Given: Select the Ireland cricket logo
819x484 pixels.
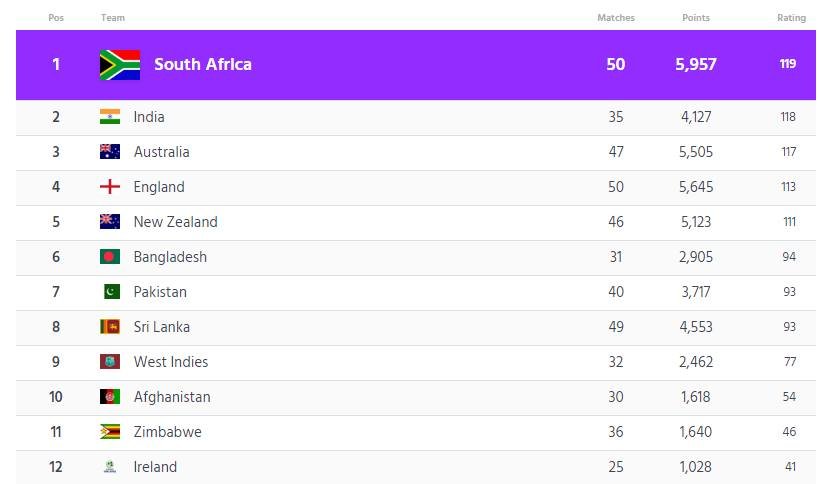Looking at the screenshot, I should click(x=110, y=466).
